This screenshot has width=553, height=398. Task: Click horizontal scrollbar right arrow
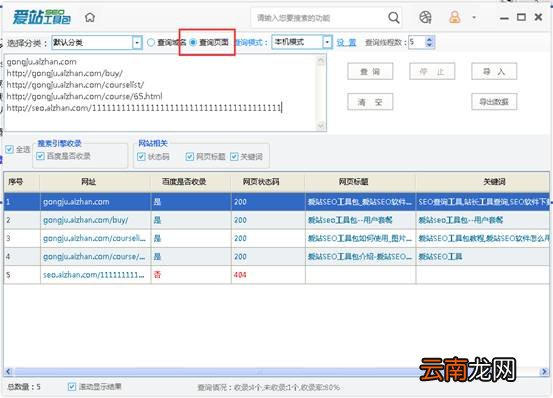pos(545,372)
